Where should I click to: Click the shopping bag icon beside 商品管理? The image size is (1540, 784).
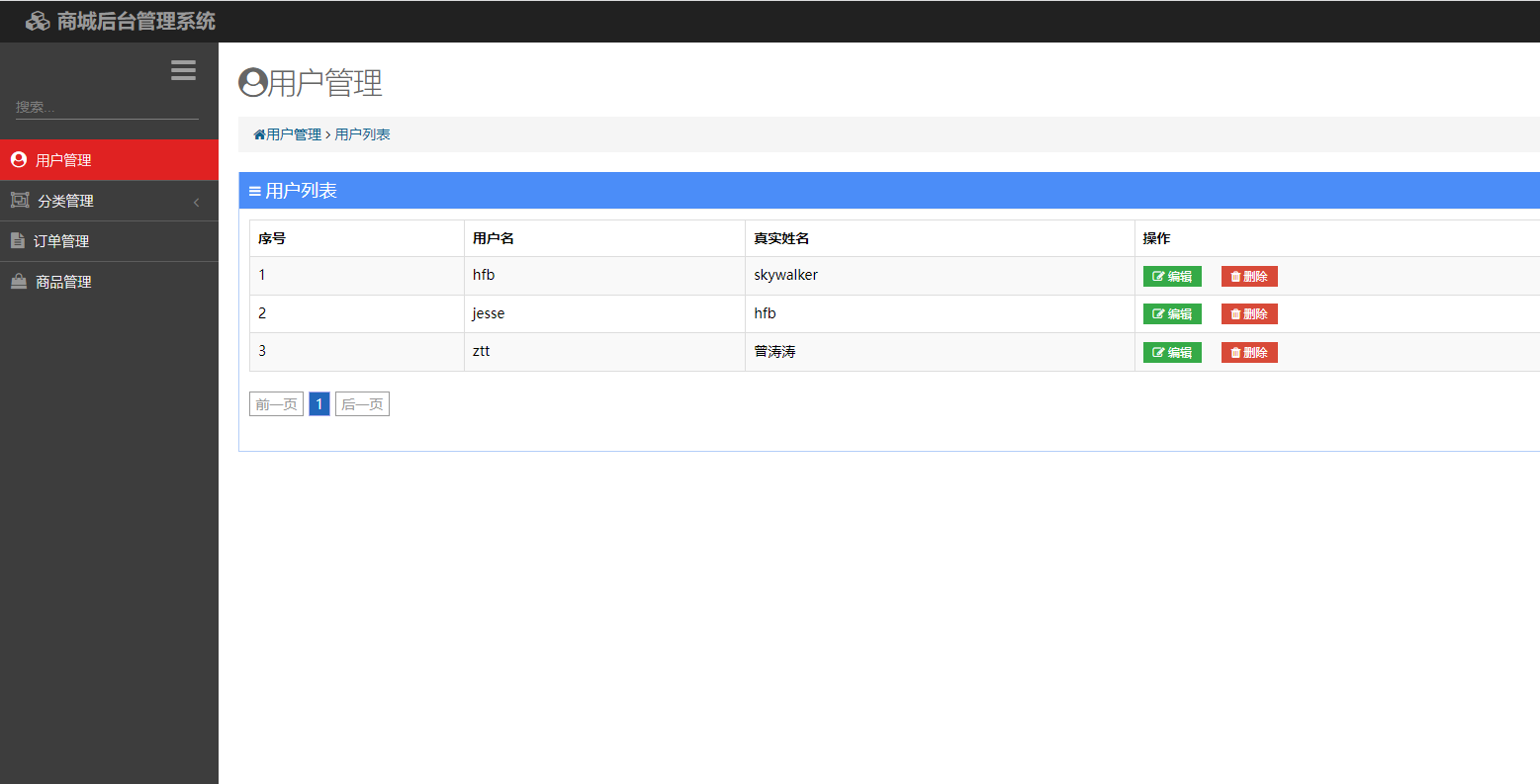coord(19,281)
